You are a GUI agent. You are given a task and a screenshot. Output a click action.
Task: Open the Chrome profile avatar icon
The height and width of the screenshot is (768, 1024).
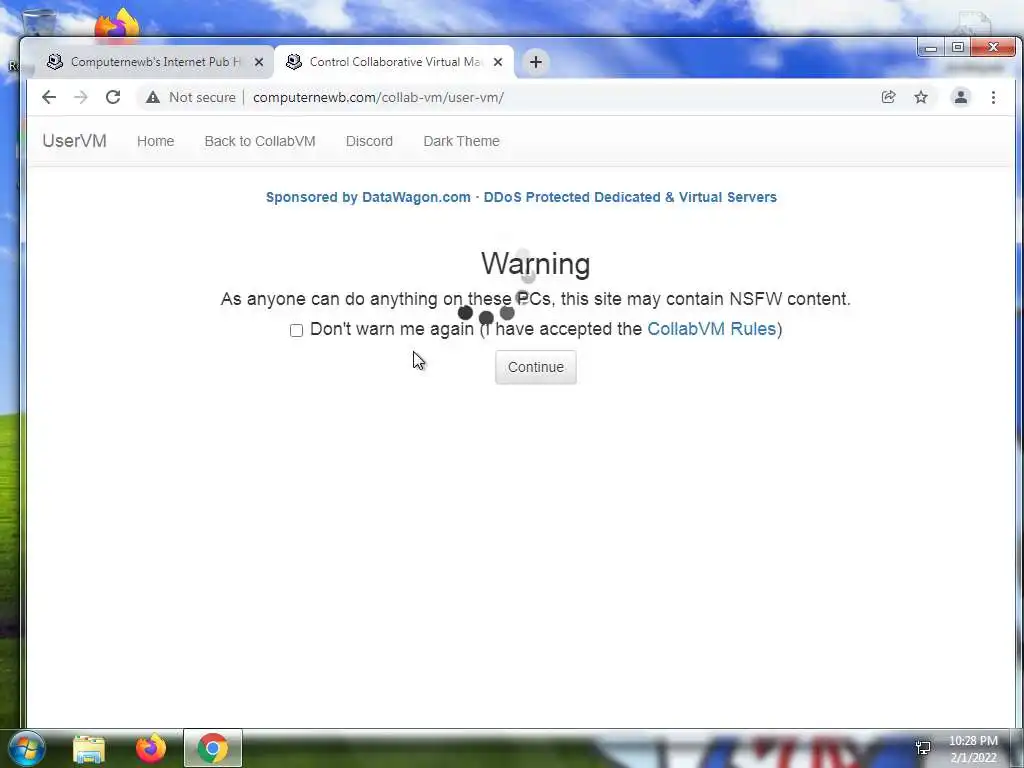coord(961,97)
